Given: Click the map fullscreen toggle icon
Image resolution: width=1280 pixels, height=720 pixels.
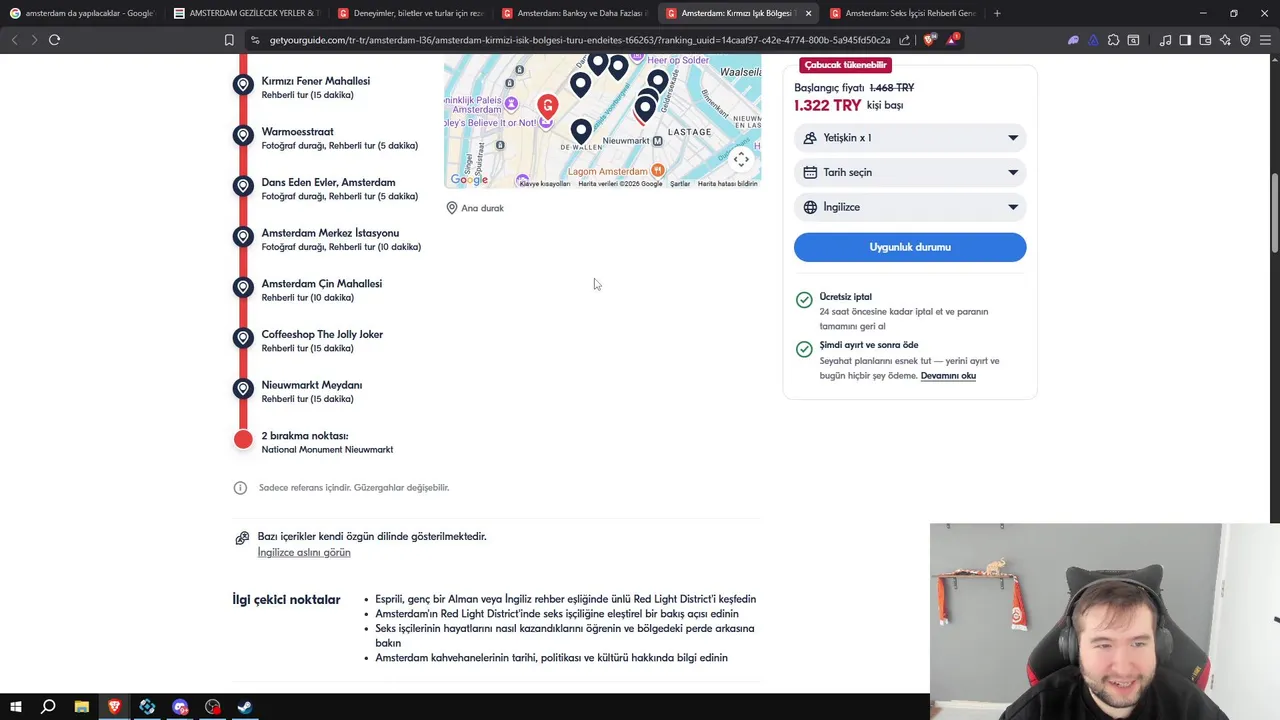Looking at the screenshot, I should pyautogui.click(x=741, y=159).
